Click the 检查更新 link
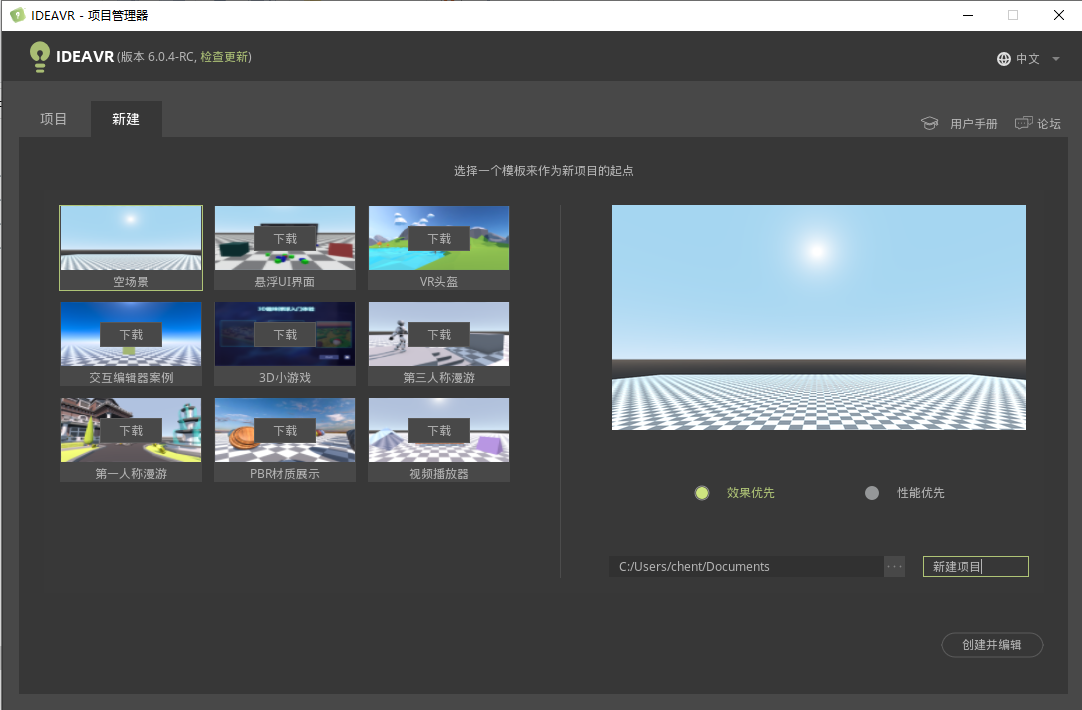The width and height of the screenshot is (1082, 710). pos(224,57)
